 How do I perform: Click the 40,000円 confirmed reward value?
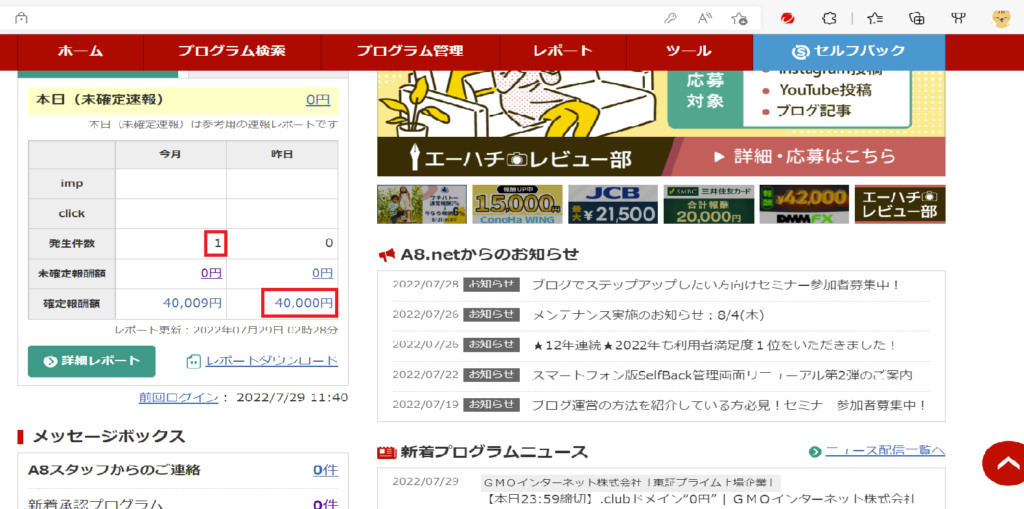304,303
